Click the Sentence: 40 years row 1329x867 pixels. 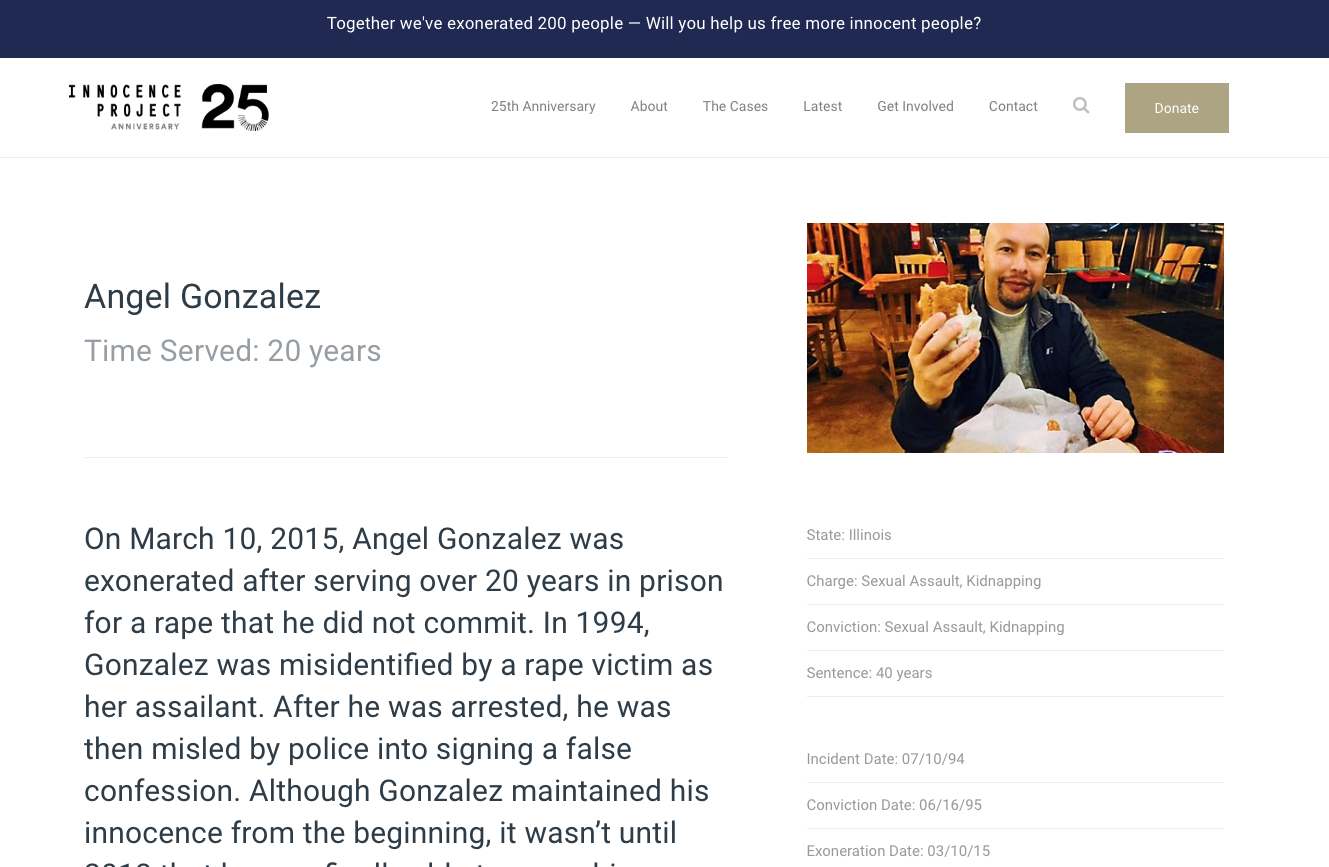coord(1015,673)
